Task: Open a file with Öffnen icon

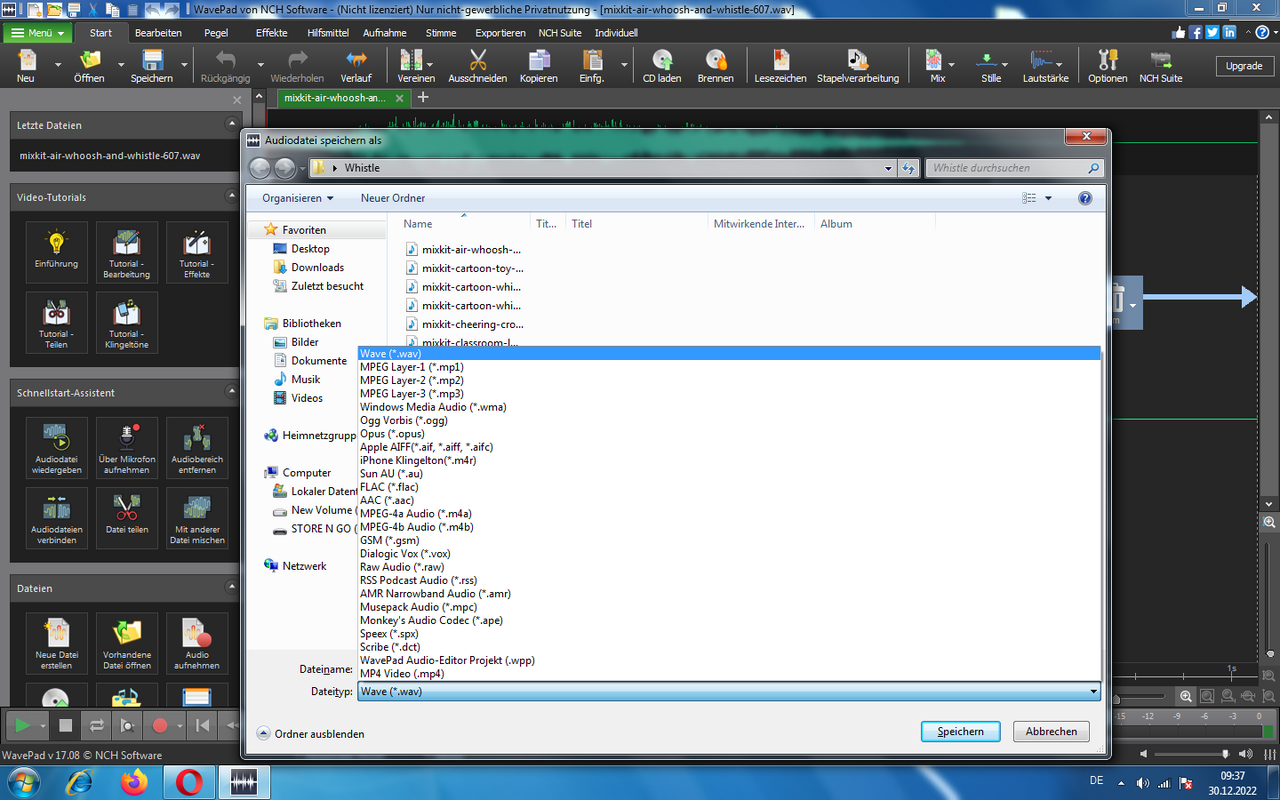Action: [x=89, y=66]
